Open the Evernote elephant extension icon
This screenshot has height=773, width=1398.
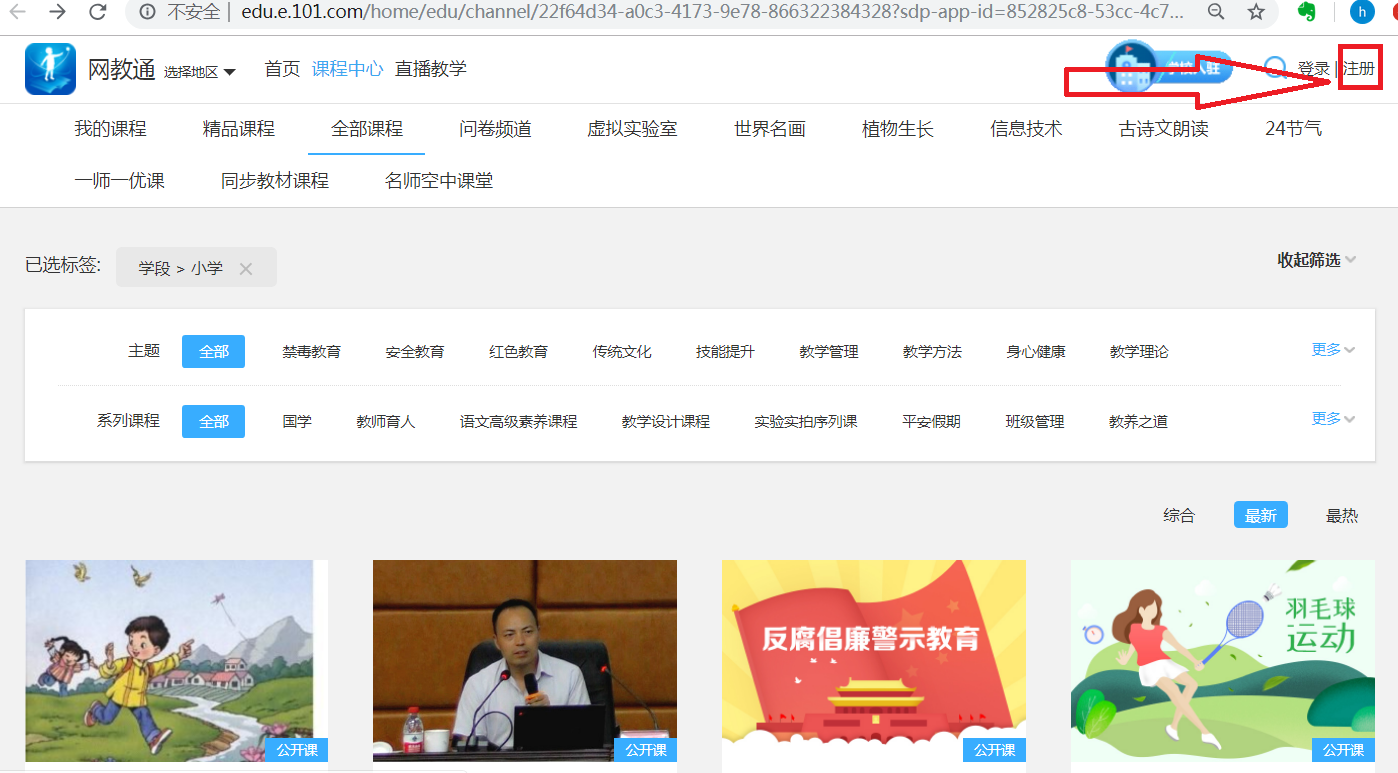(x=1306, y=12)
